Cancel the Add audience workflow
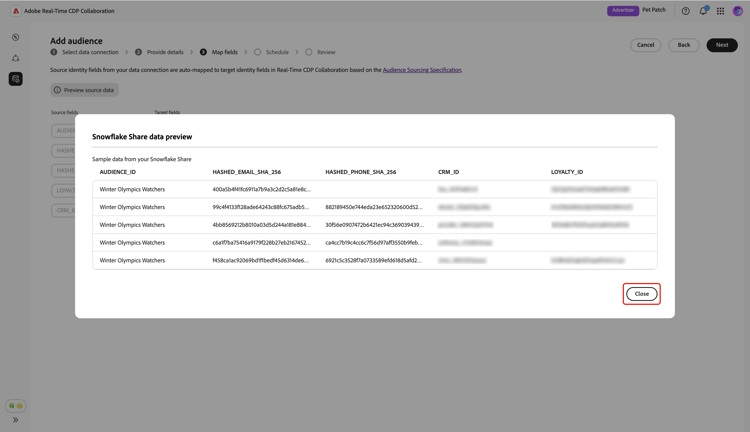 click(x=645, y=45)
